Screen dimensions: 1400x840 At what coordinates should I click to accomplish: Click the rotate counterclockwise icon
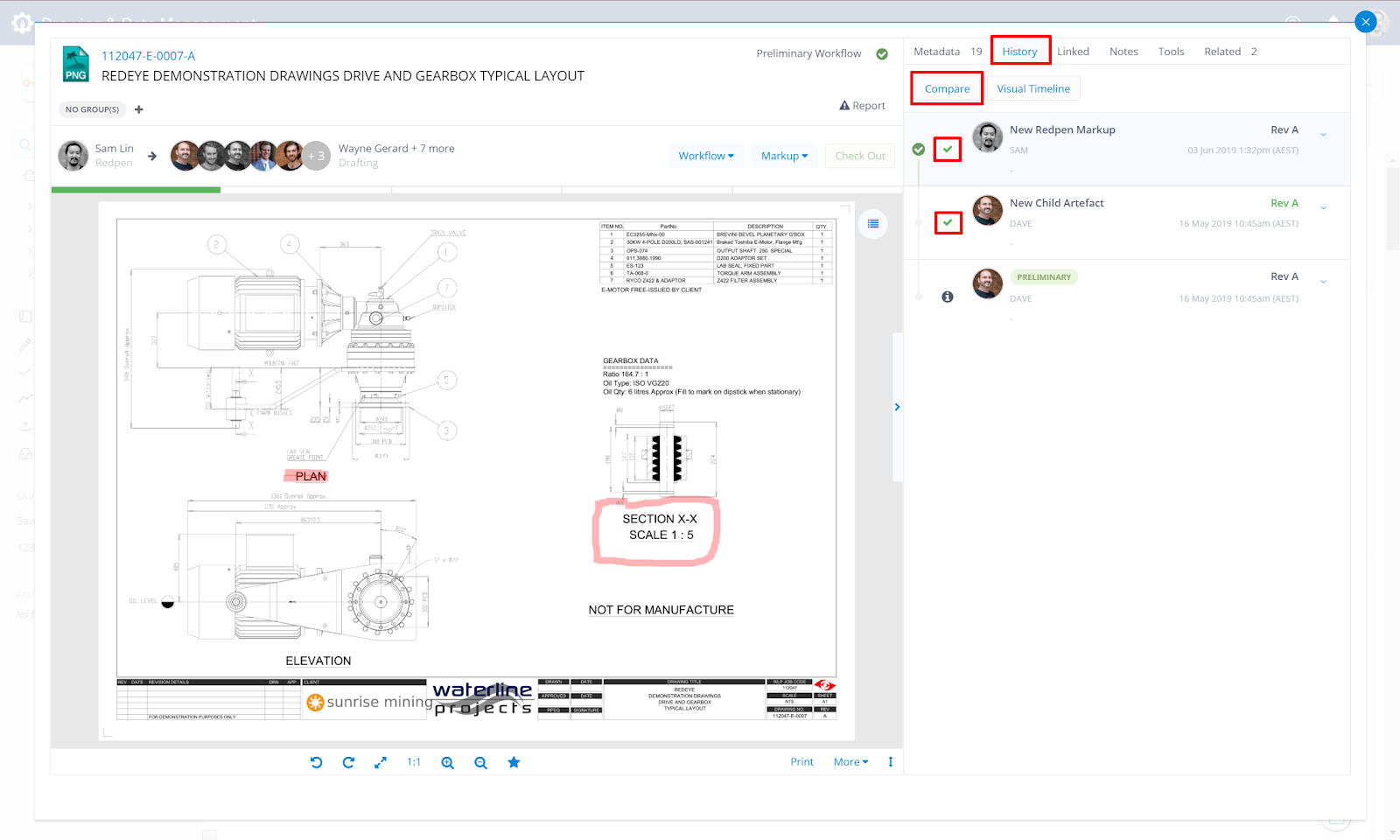click(316, 762)
